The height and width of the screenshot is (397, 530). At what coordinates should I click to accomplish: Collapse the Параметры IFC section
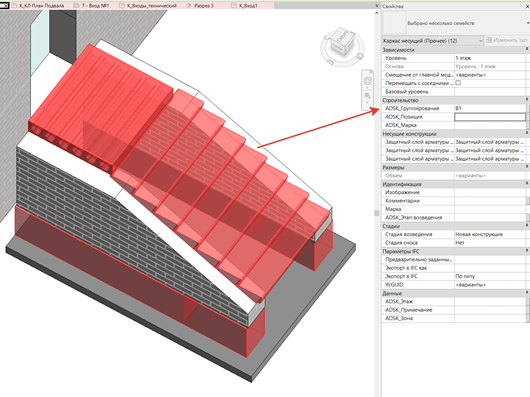527,251
